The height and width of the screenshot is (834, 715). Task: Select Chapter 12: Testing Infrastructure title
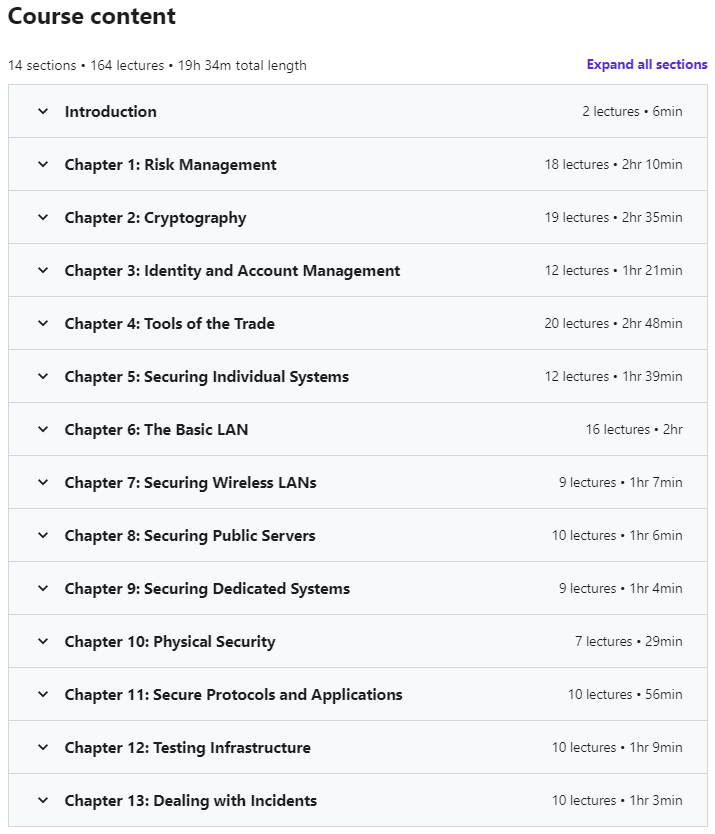pyautogui.click(x=188, y=747)
